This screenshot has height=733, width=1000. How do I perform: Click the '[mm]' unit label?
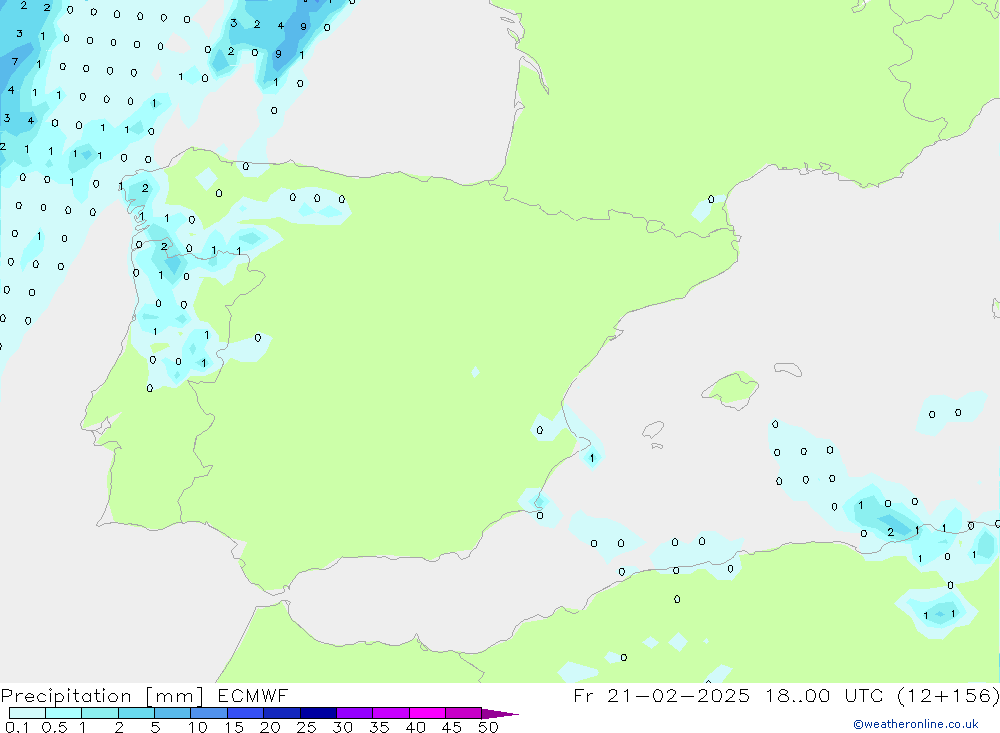(175, 696)
